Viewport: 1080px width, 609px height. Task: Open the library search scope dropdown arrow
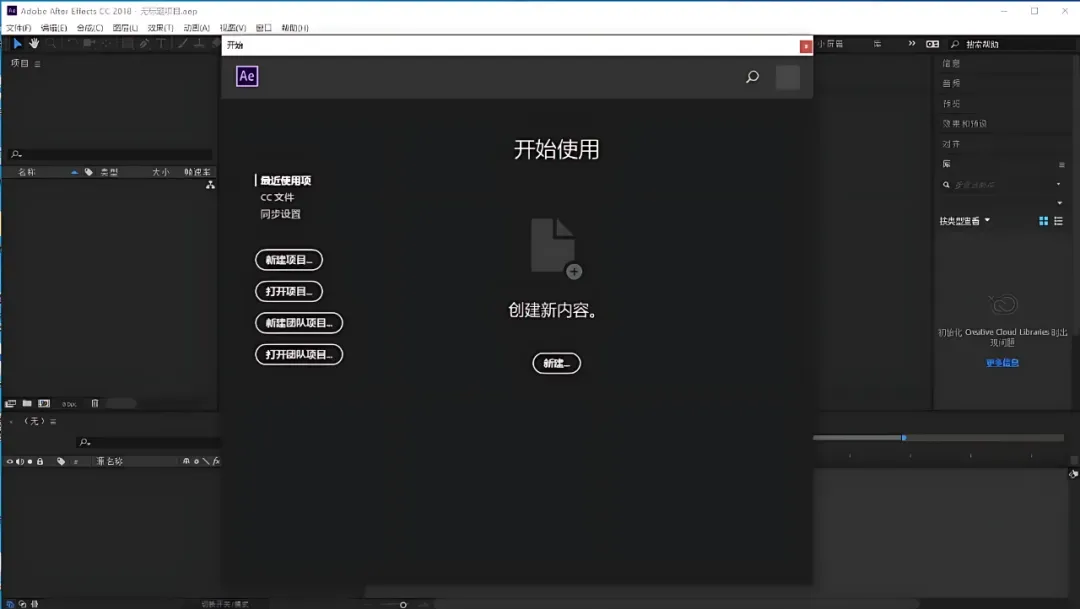(1059, 185)
